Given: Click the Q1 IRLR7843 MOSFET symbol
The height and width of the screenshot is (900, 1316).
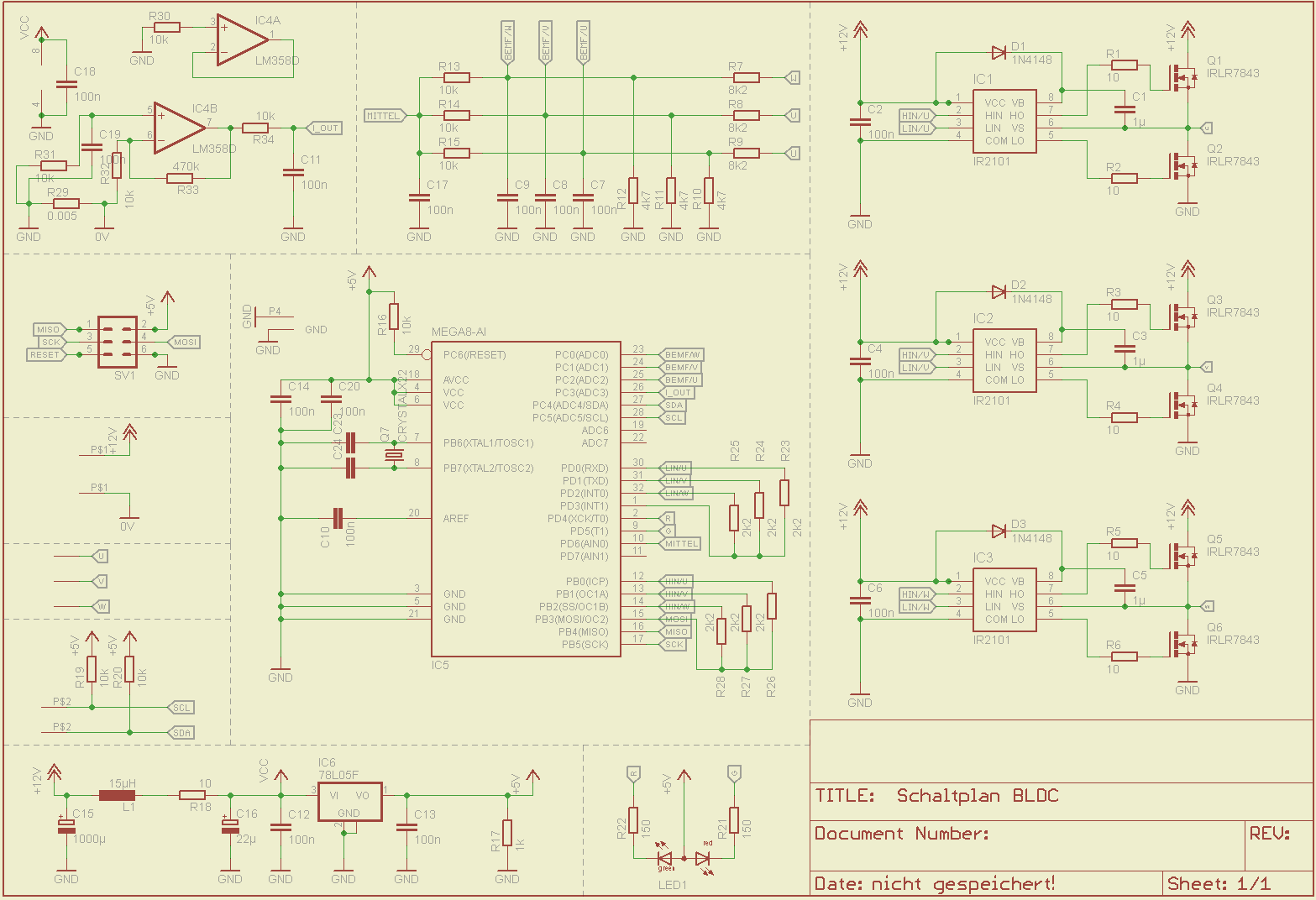Looking at the screenshot, I should coord(1183,78).
